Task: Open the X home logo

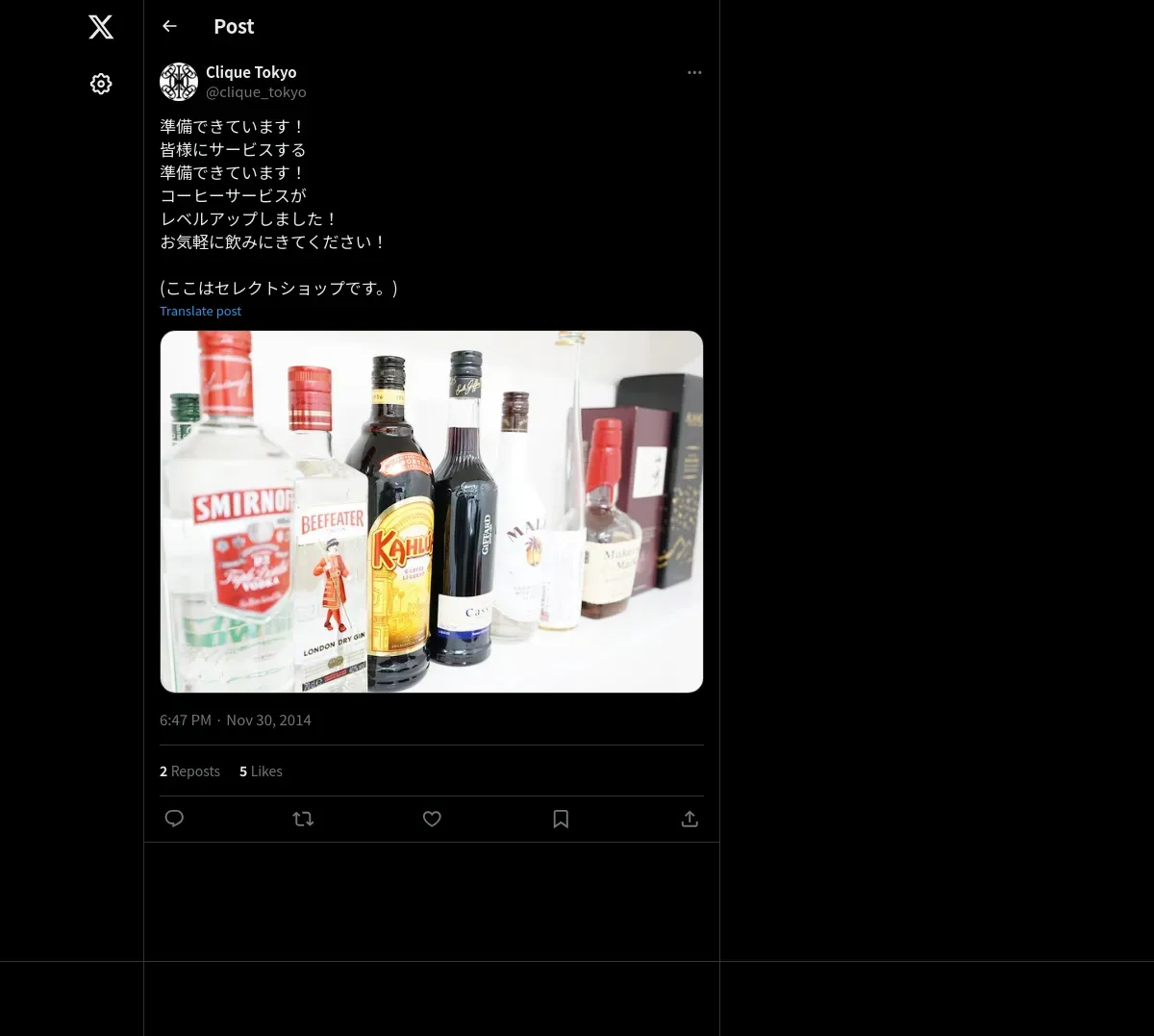Action: click(x=101, y=27)
